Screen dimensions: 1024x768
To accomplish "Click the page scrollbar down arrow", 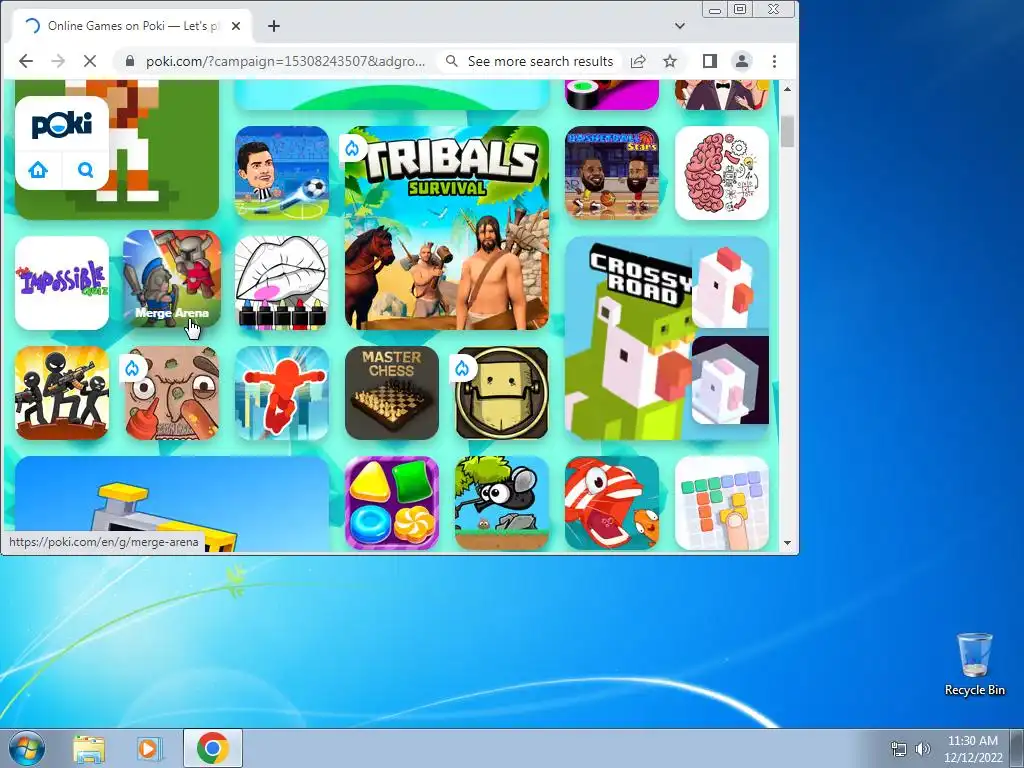I will coord(788,543).
